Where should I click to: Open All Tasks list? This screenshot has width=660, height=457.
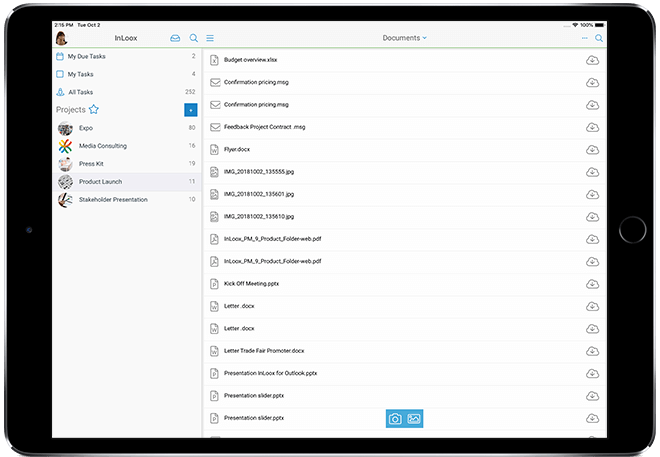(126, 92)
